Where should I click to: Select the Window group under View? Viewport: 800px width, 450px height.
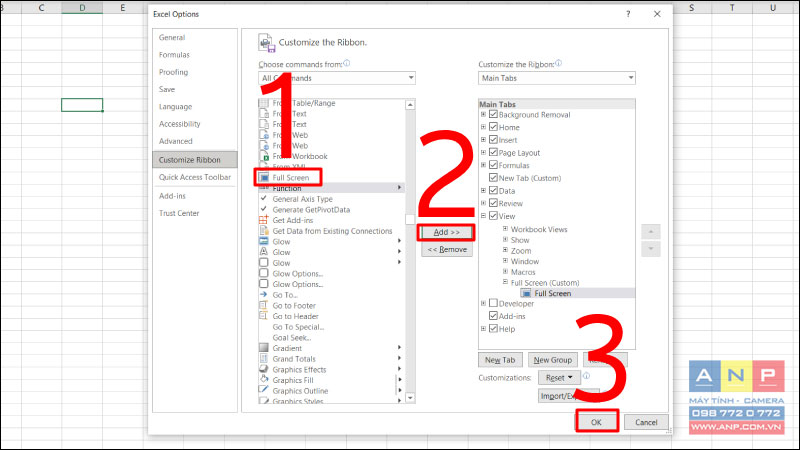pyautogui.click(x=524, y=261)
